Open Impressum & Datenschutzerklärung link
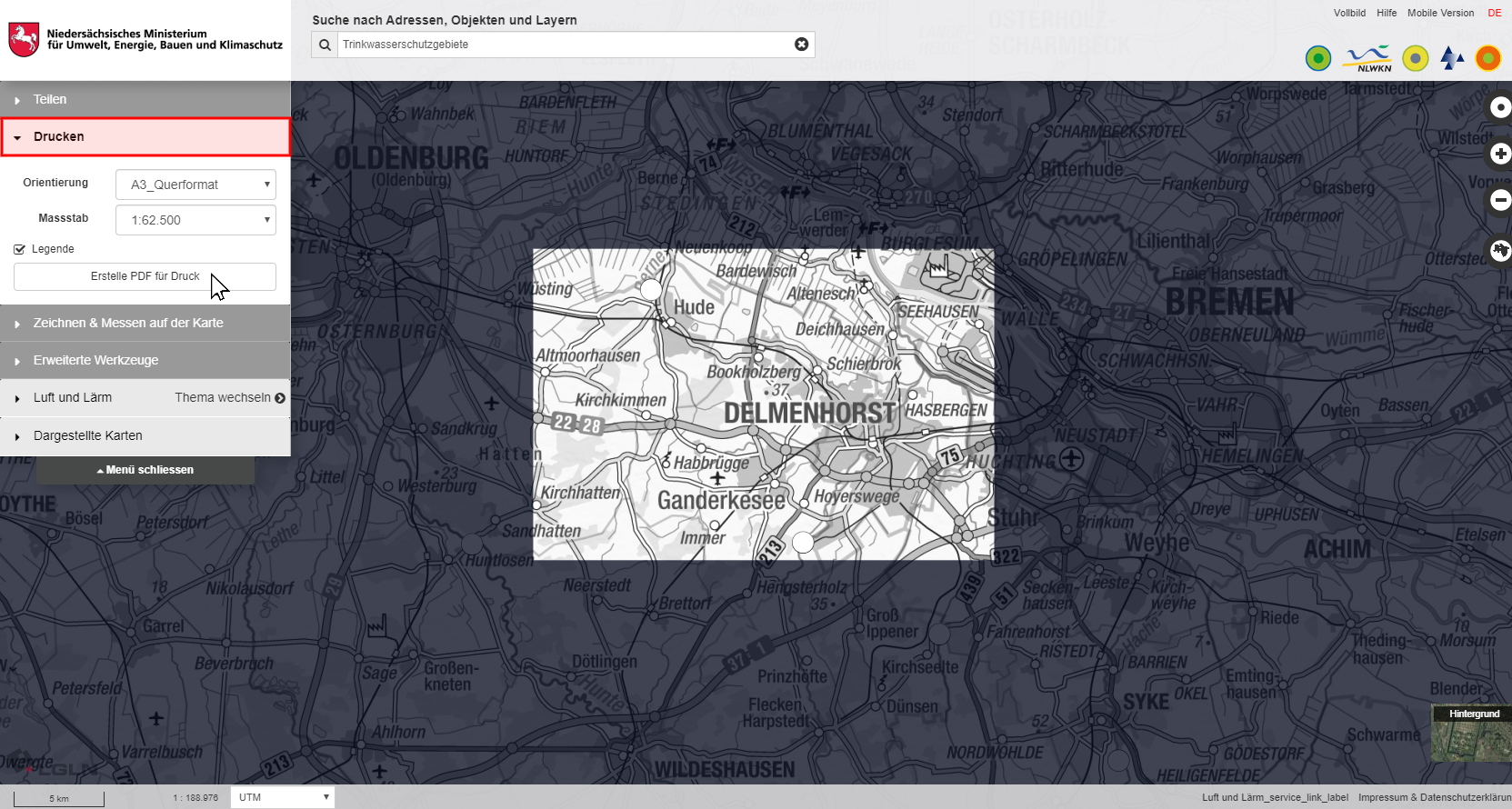The image size is (1512, 809). tap(1435, 797)
